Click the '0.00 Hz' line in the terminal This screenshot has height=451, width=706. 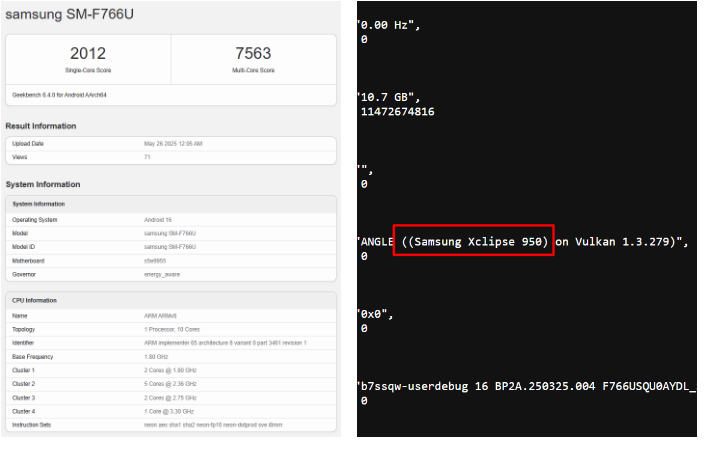coord(389,25)
